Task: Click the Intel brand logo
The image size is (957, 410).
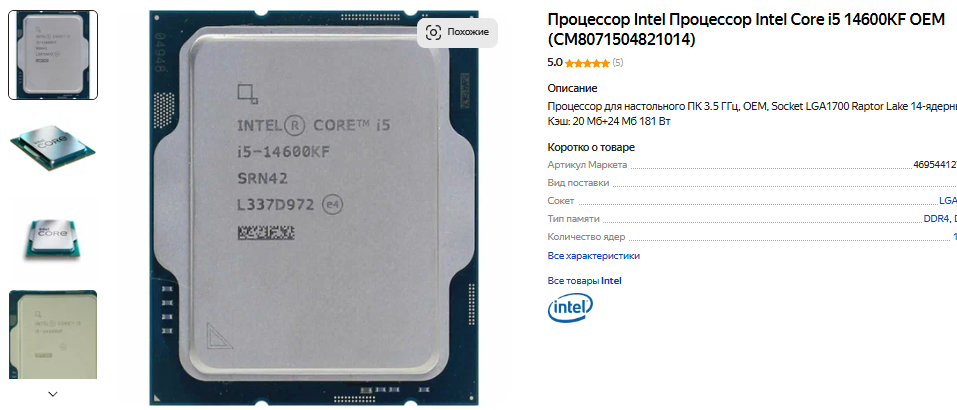Action: 570,308
